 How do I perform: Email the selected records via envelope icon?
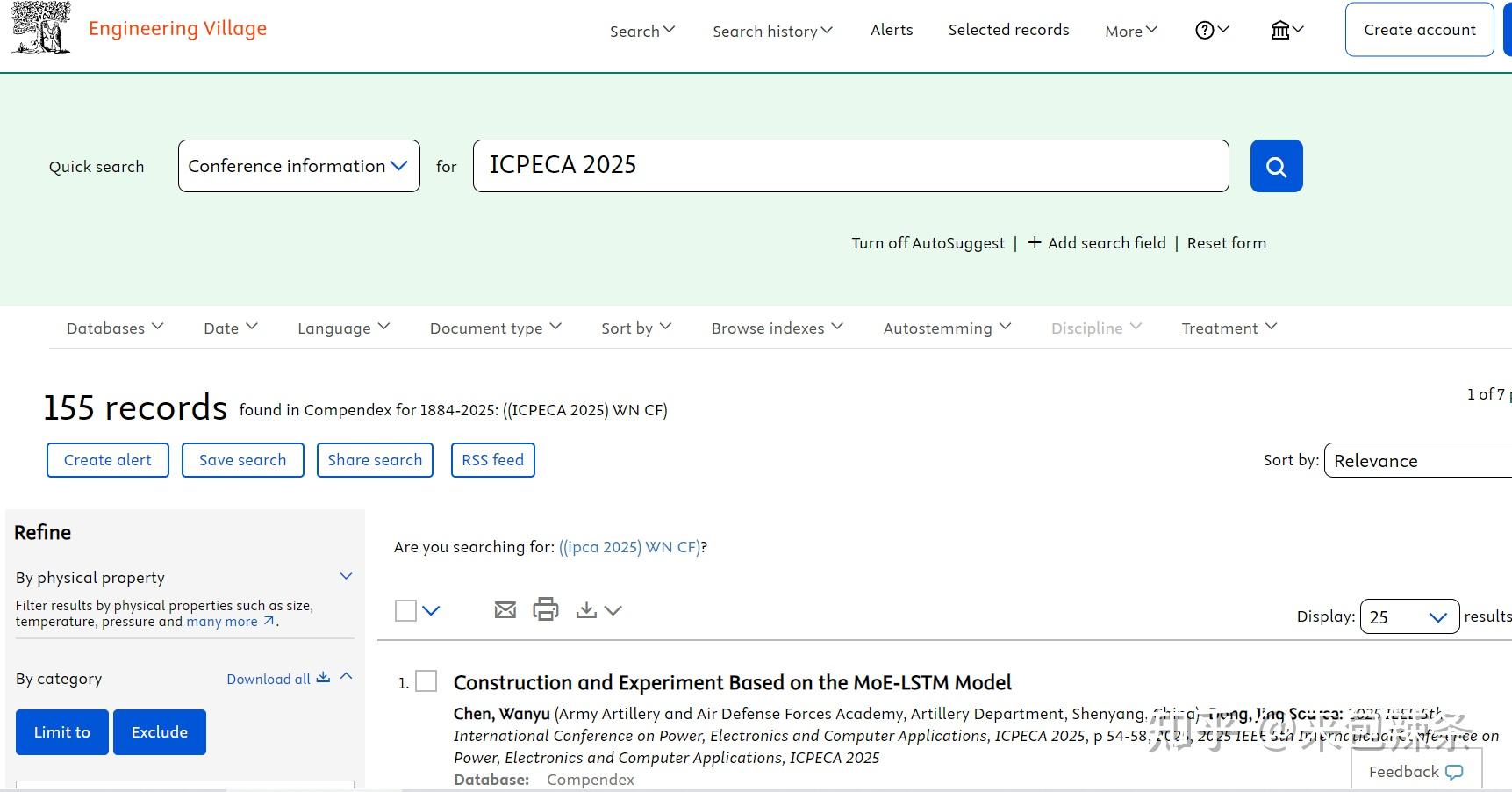pos(505,608)
